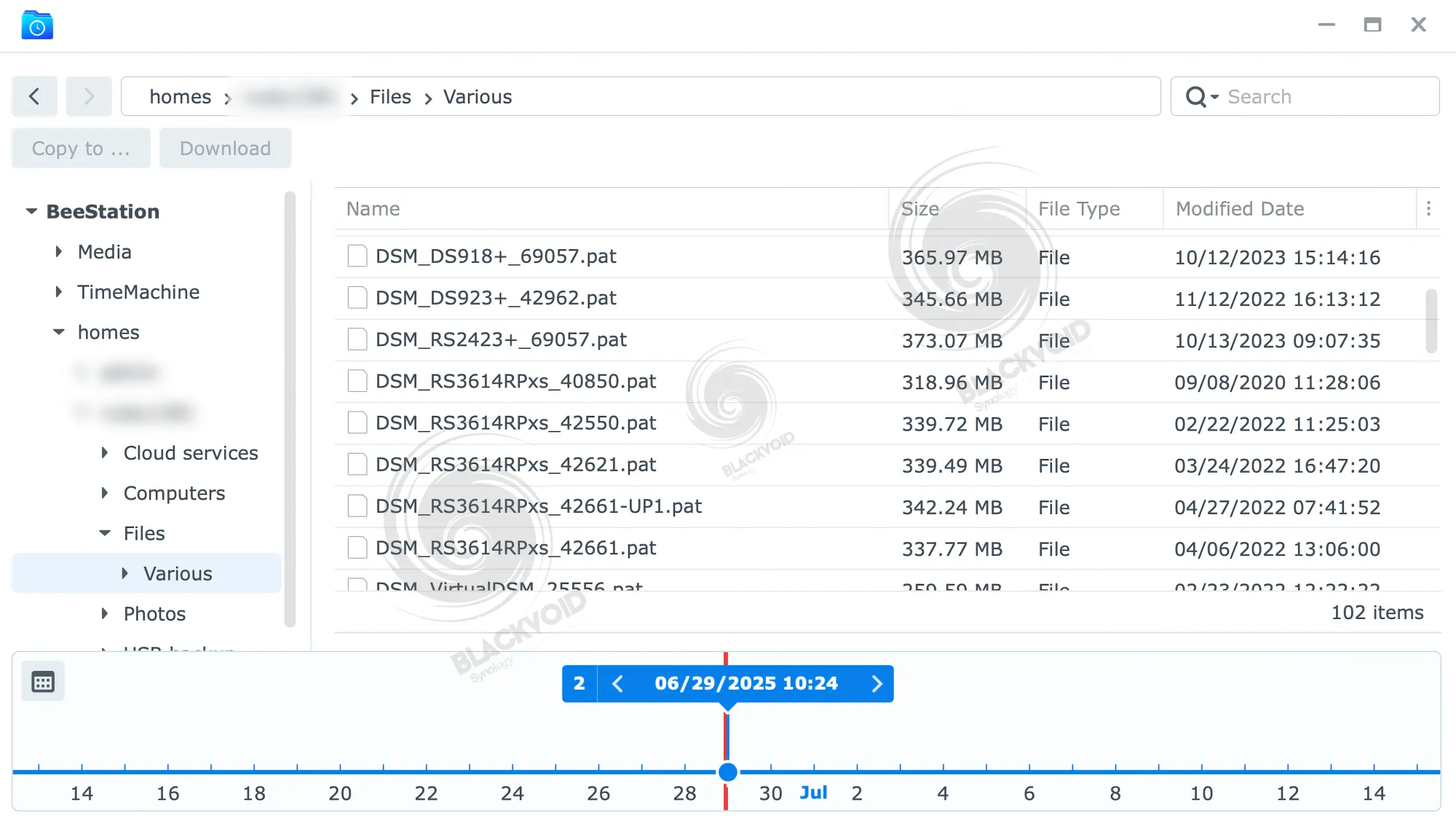The height and width of the screenshot is (826, 1456).
Task: Click the folder tree vertical scrollbar
Action: (x=290, y=408)
